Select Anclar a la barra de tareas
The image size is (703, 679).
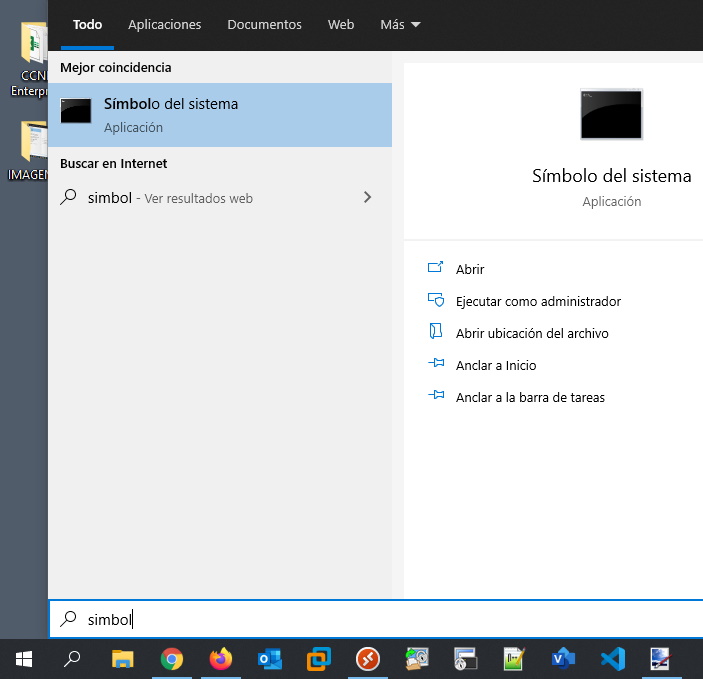click(529, 397)
